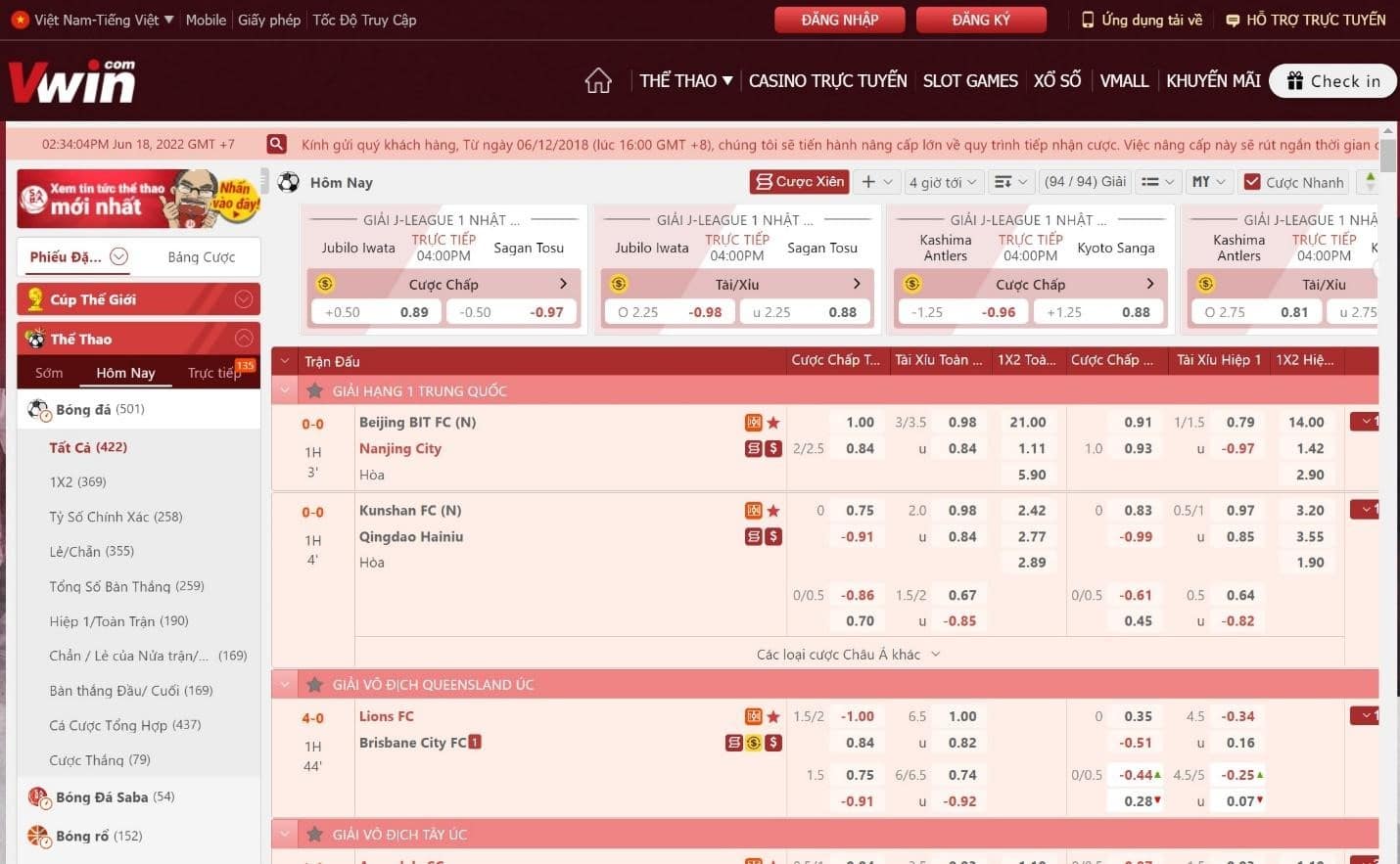Favorite the Giải Vô Địch Queensland Úc league star
Image resolution: width=1400 pixels, height=864 pixels.
315,685
